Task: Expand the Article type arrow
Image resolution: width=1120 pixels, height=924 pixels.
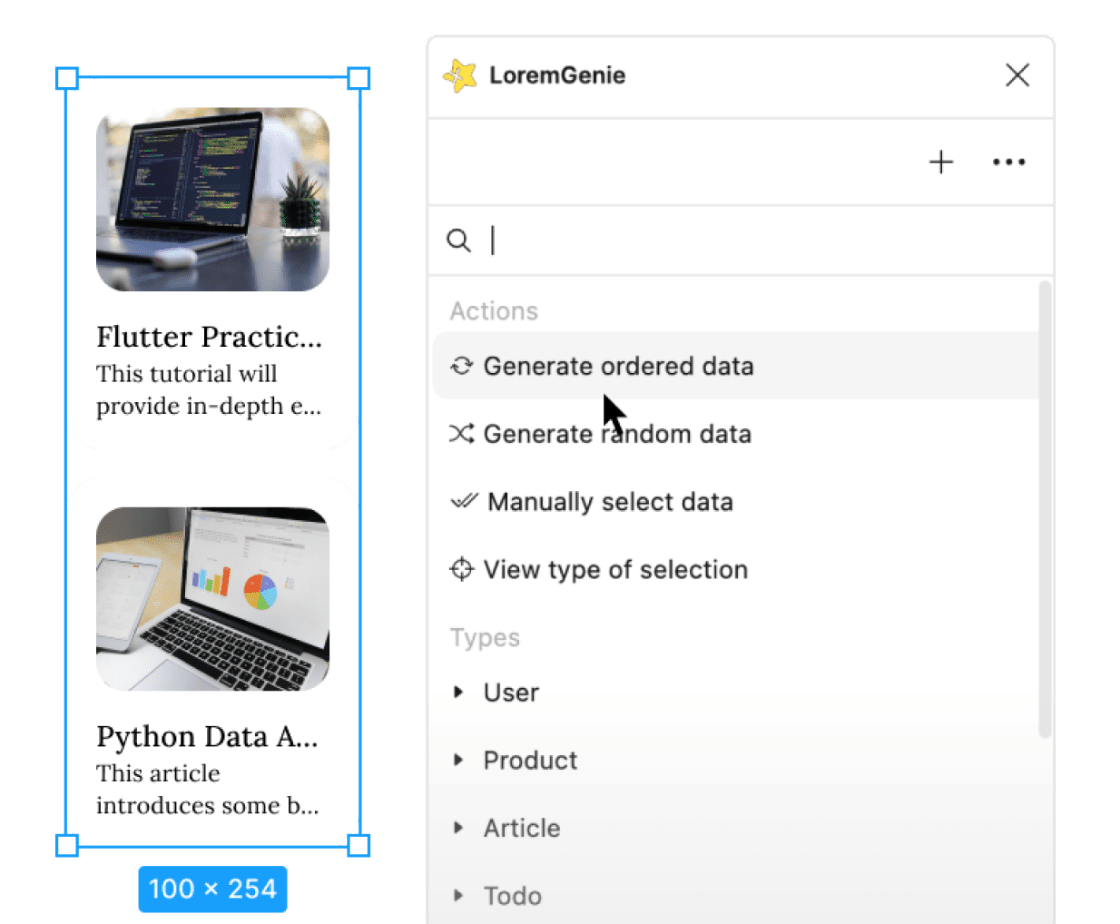Action: pos(459,828)
